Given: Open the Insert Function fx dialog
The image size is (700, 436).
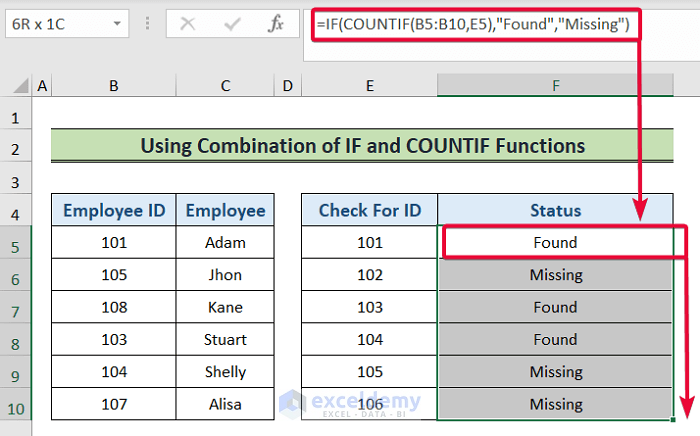Looking at the screenshot, I should coord(275,24).
